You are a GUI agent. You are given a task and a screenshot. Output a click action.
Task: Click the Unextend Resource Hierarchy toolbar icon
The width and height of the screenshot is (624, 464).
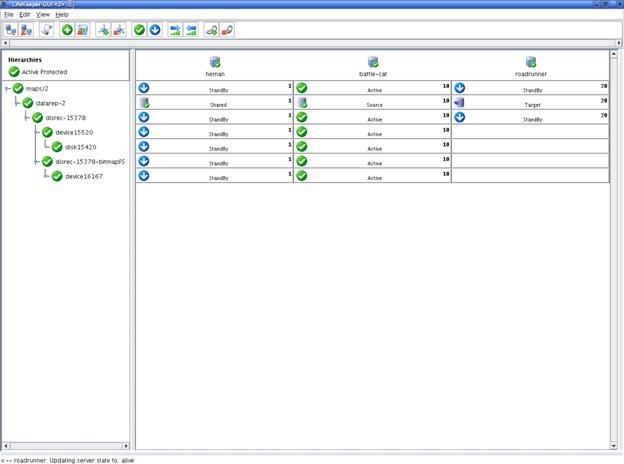[x=191, y=30]
